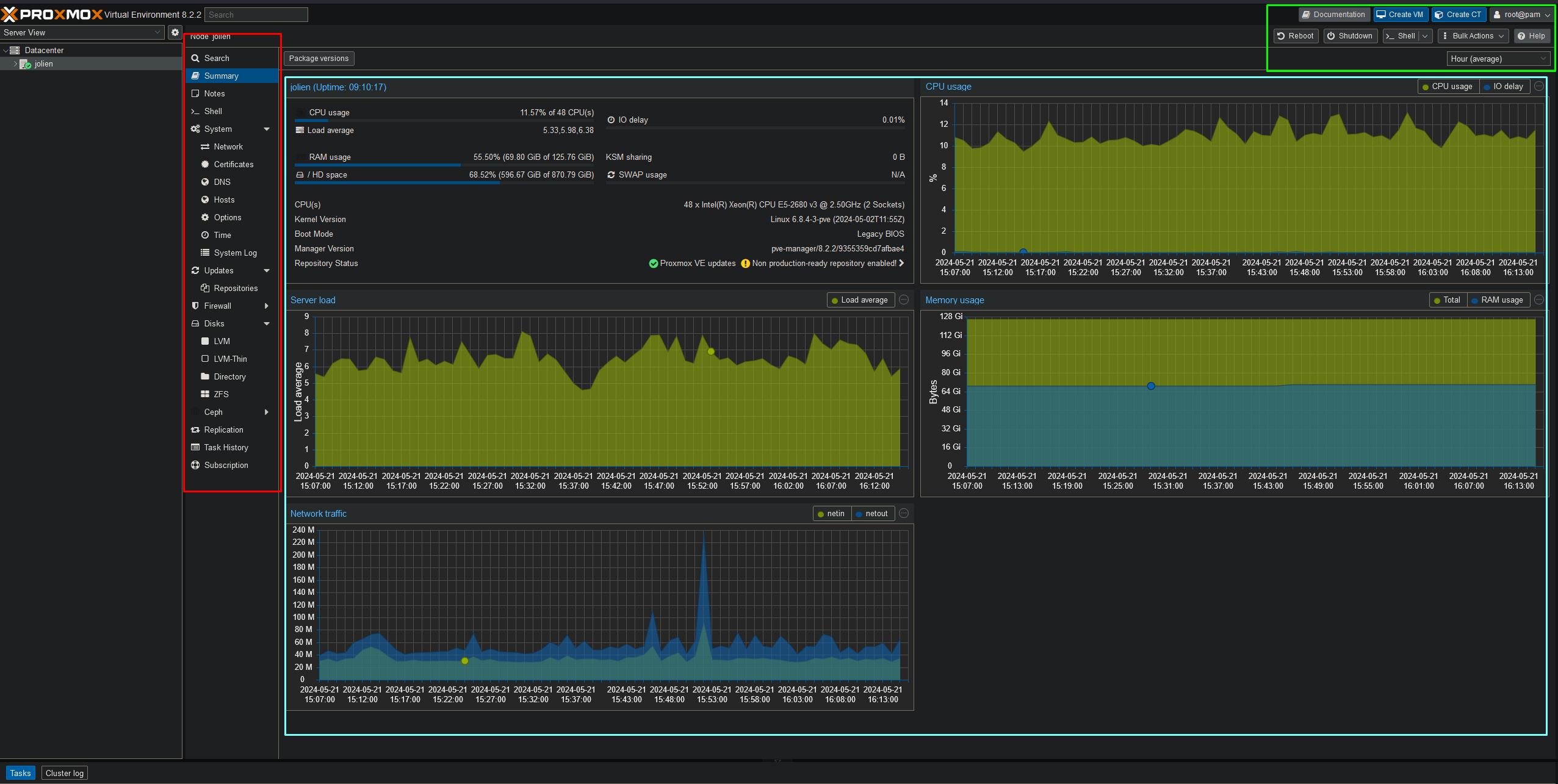Open the Replication page
The width and height of the screenshot is (1558, 784).
[232, 430]
